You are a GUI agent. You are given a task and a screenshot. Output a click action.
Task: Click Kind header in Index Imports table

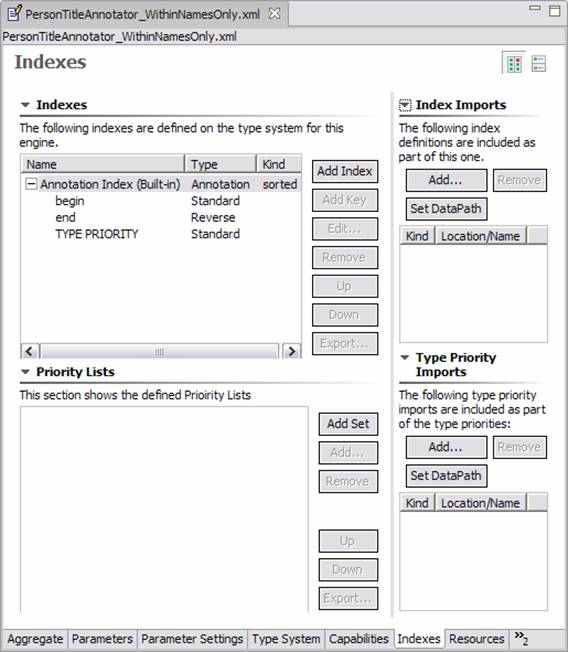[417, 236]
